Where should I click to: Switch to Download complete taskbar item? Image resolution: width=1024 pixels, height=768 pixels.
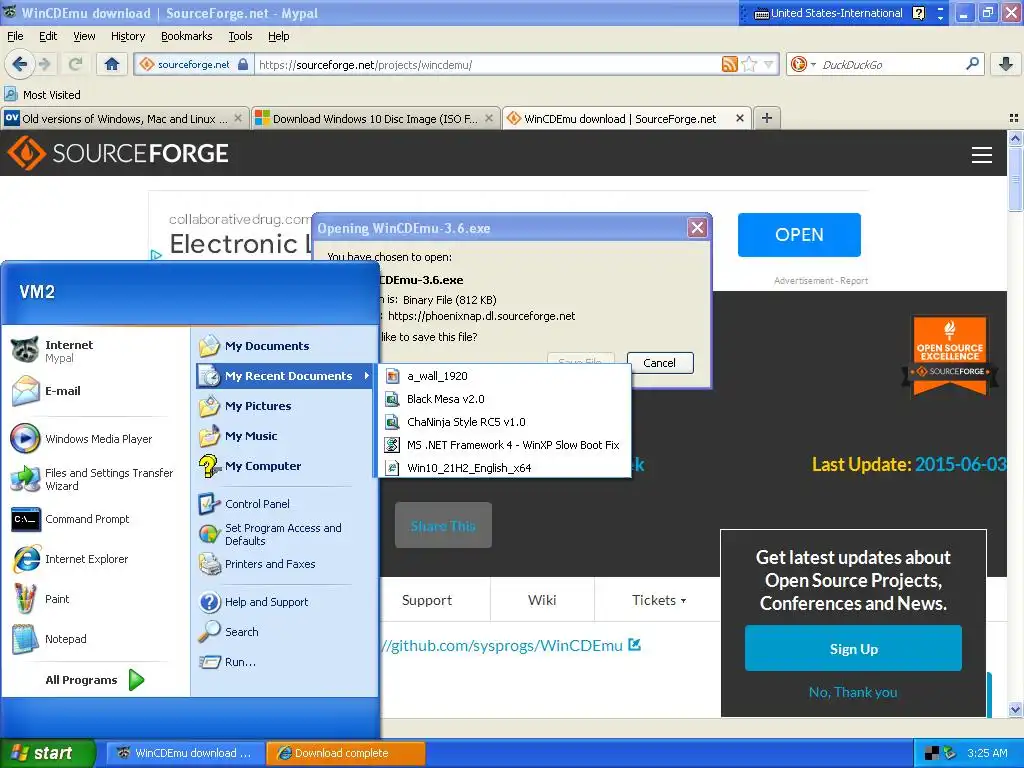click(346, 753)
